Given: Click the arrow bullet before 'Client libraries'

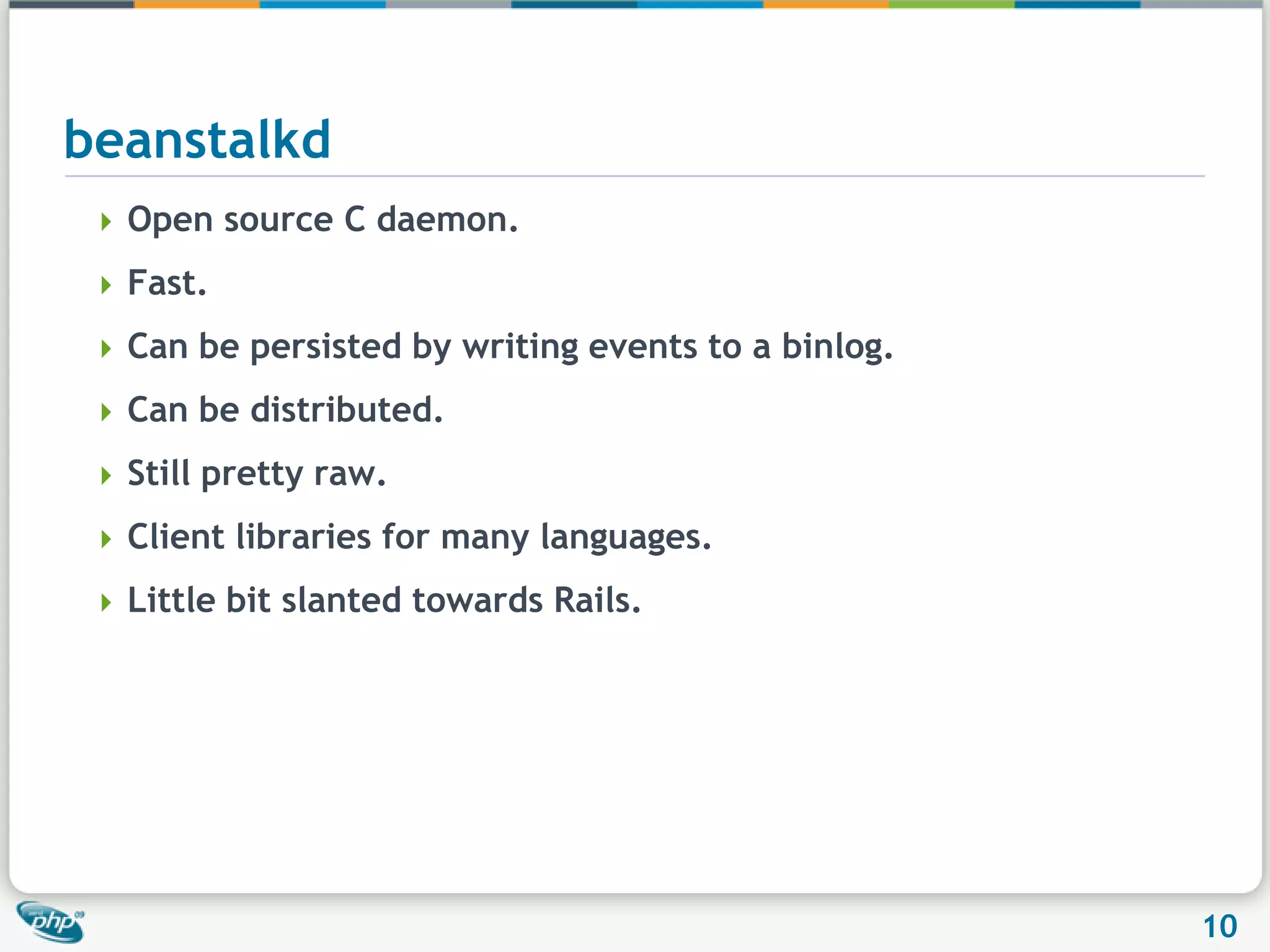Looking at the screenshot, I should (106, 539).
